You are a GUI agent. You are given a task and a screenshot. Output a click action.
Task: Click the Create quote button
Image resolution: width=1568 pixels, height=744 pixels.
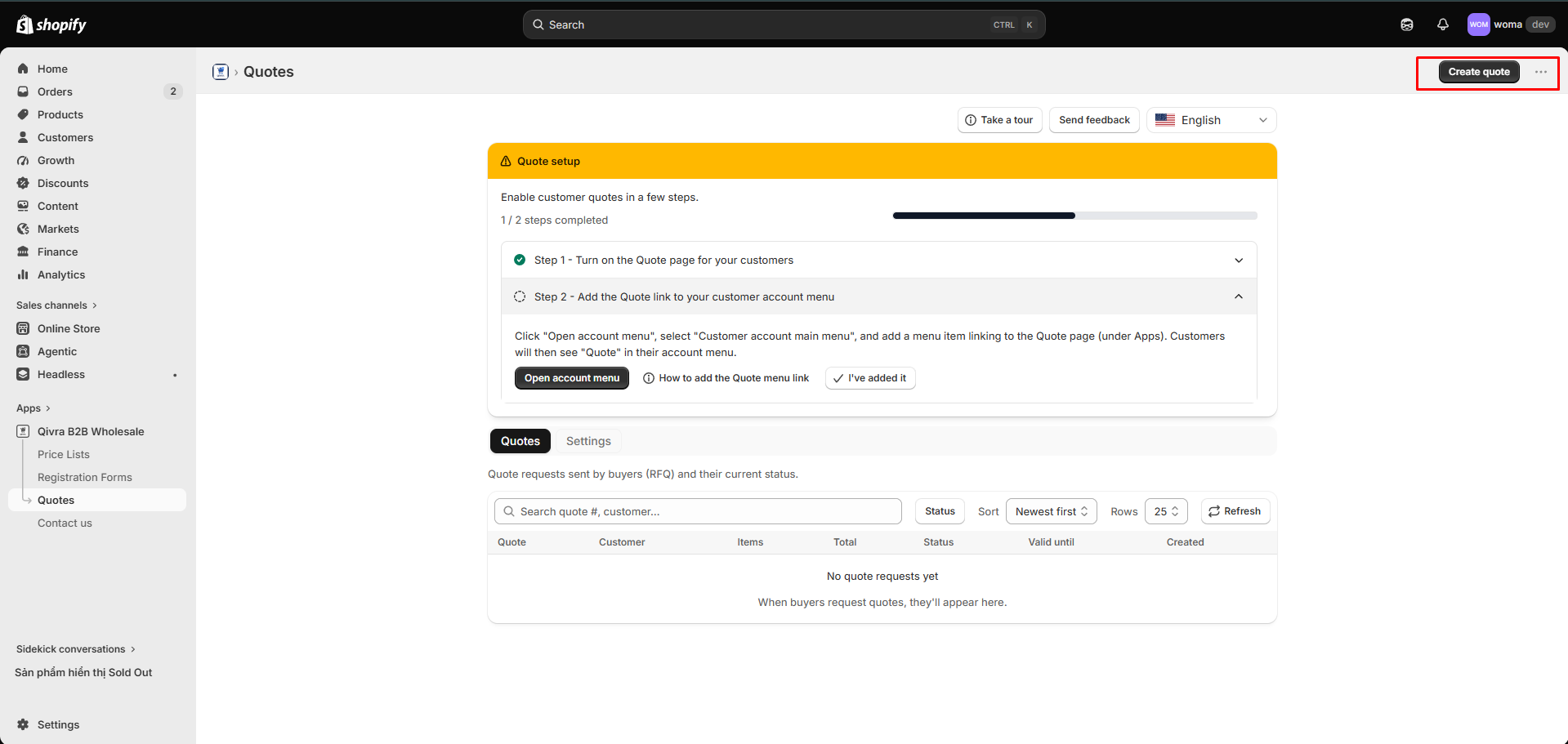coord(1479,72)
